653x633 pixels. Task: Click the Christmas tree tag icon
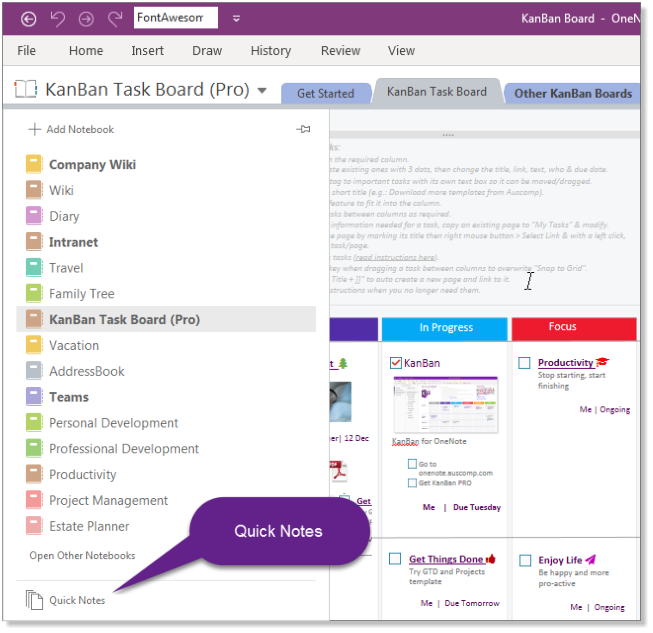[x=343, y=364]
